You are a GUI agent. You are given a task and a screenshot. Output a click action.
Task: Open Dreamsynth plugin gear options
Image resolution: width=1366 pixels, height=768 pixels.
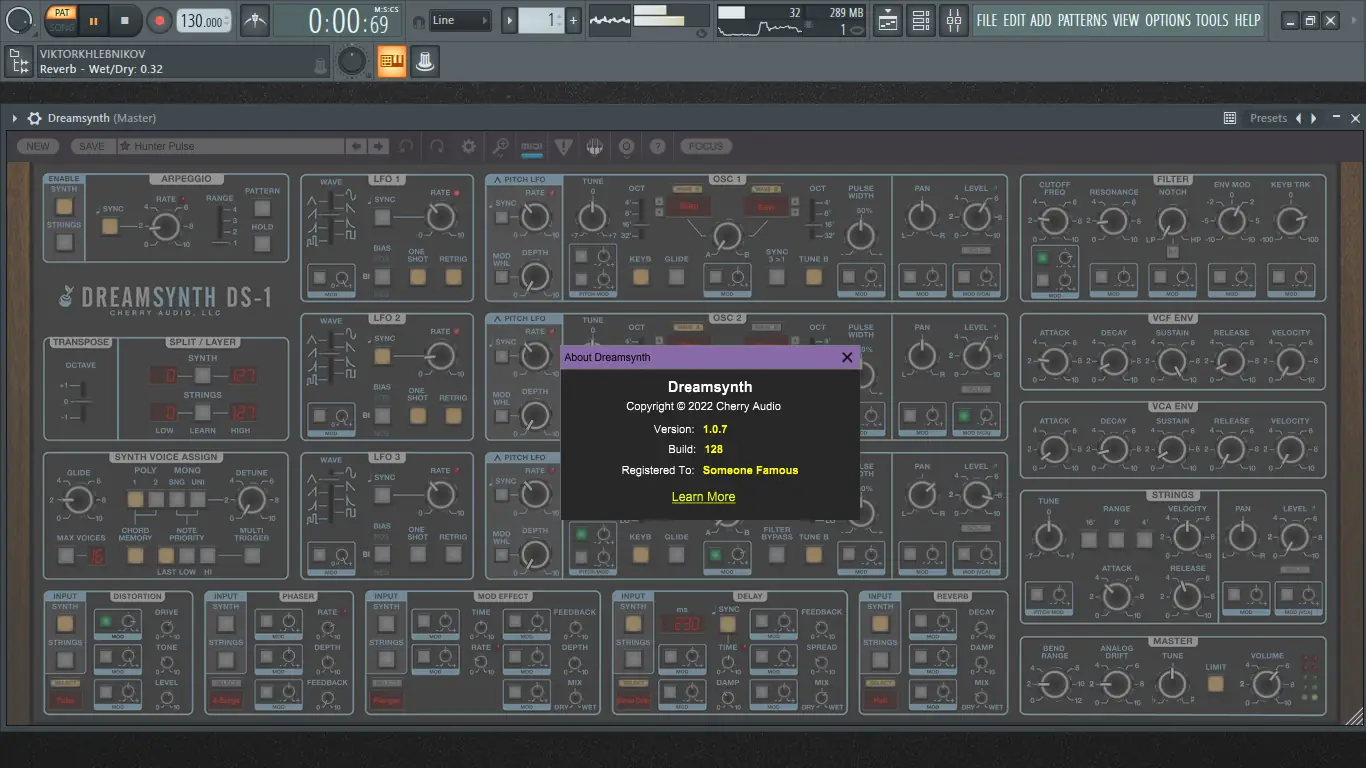click(x=34, y=118)
